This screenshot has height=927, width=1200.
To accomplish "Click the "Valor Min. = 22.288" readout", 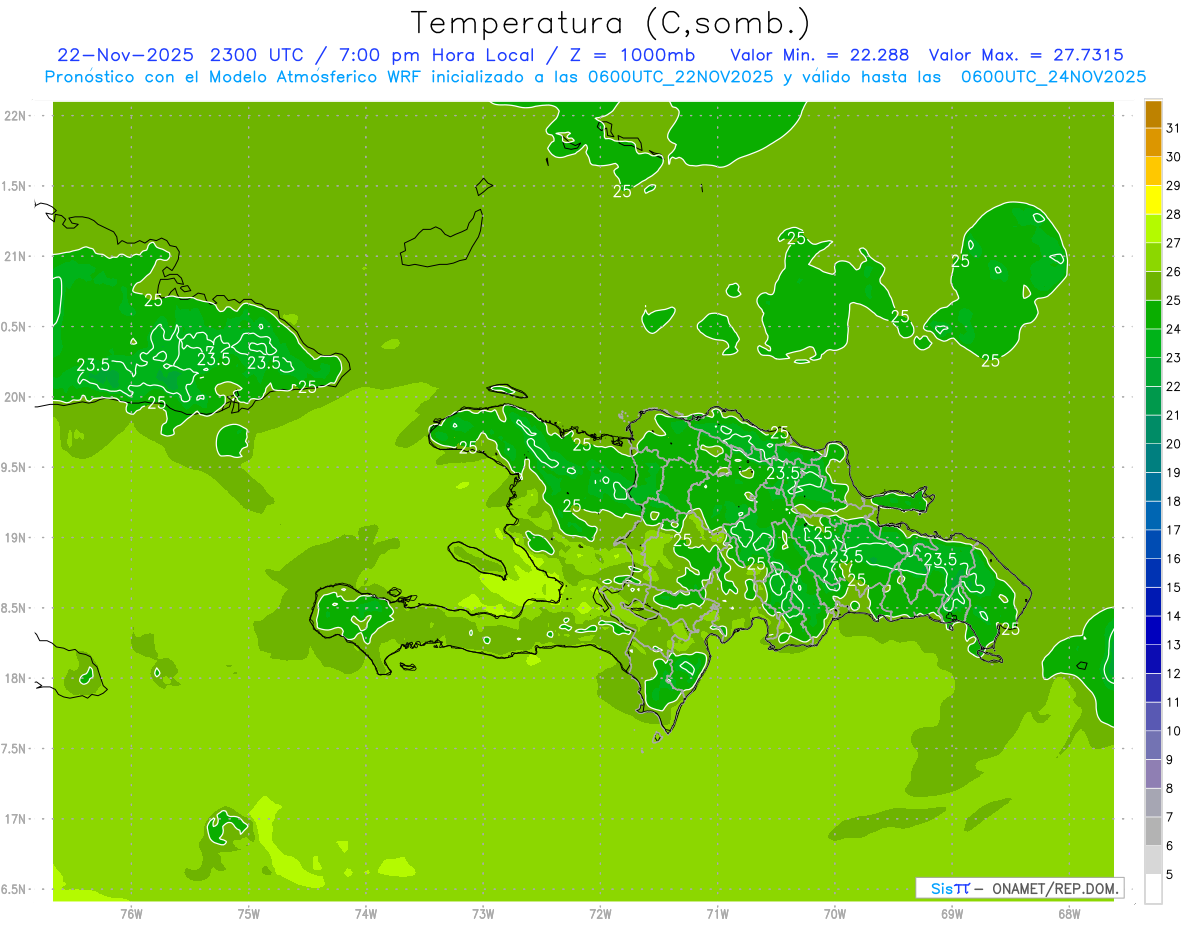I will click(820, 55).
